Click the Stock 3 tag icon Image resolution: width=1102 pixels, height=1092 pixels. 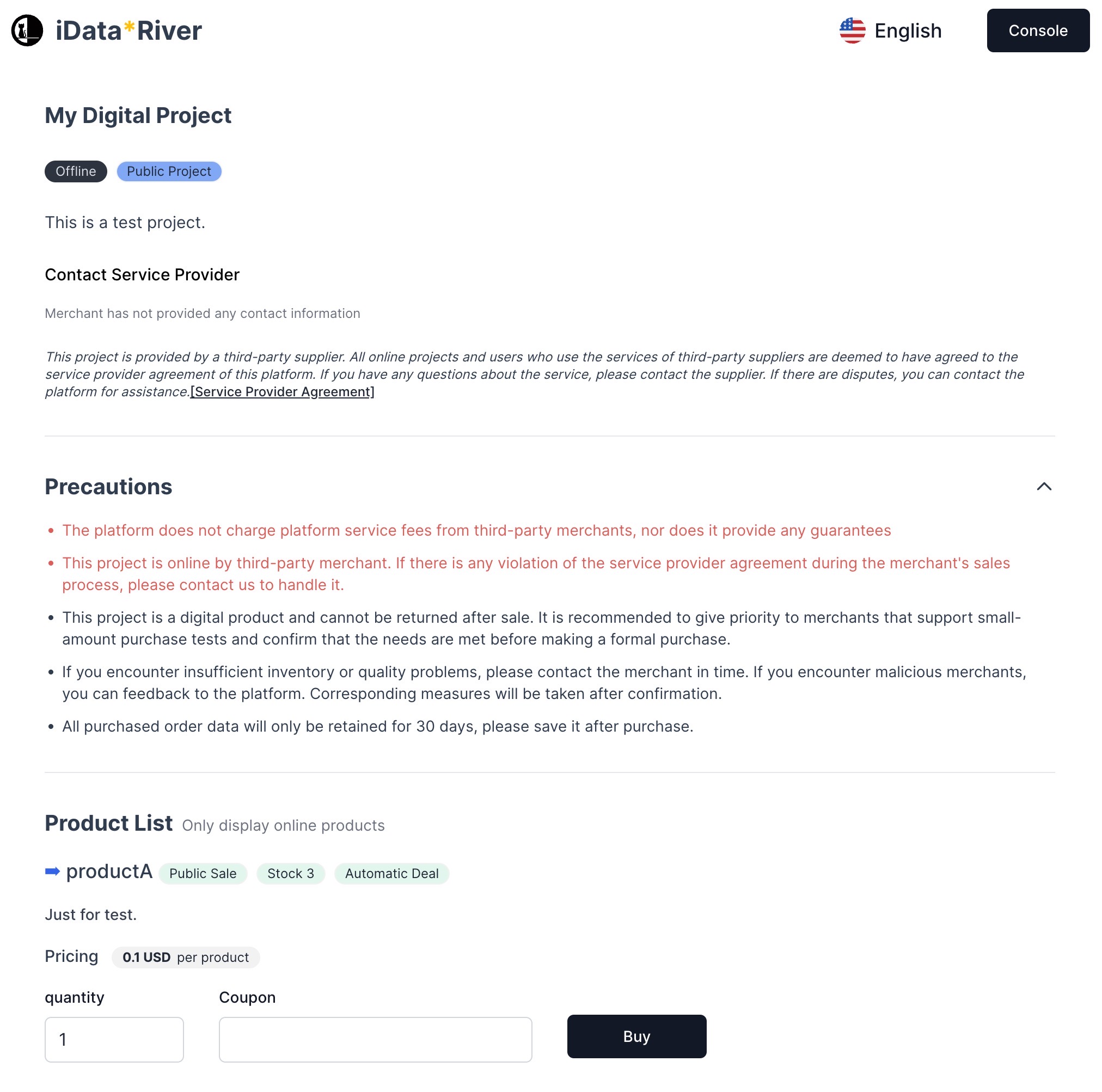(x=291, y=873)
